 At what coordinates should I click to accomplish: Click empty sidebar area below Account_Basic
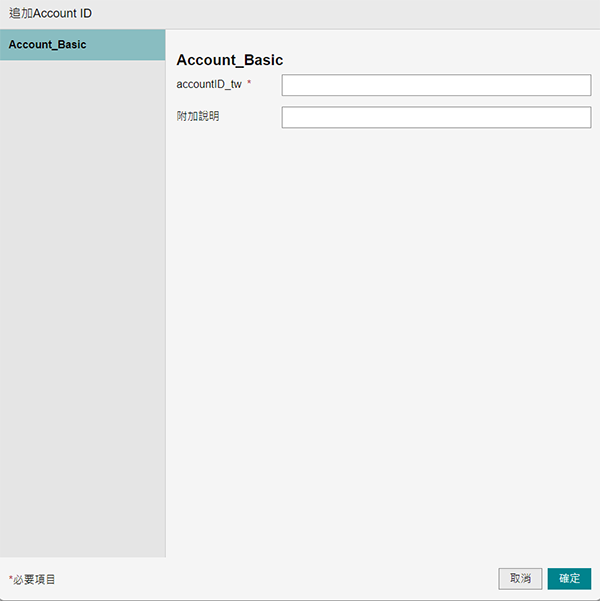coord(82,300)
